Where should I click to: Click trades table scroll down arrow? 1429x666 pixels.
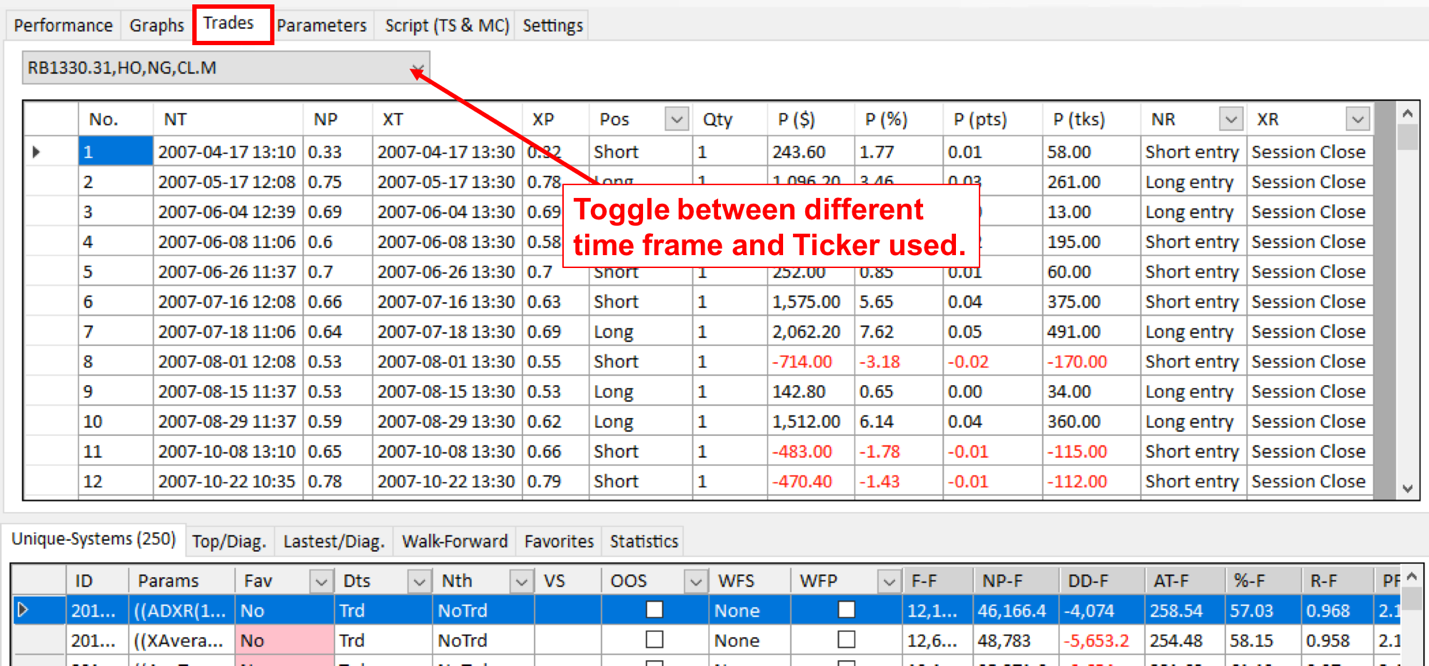(1407, 488)
